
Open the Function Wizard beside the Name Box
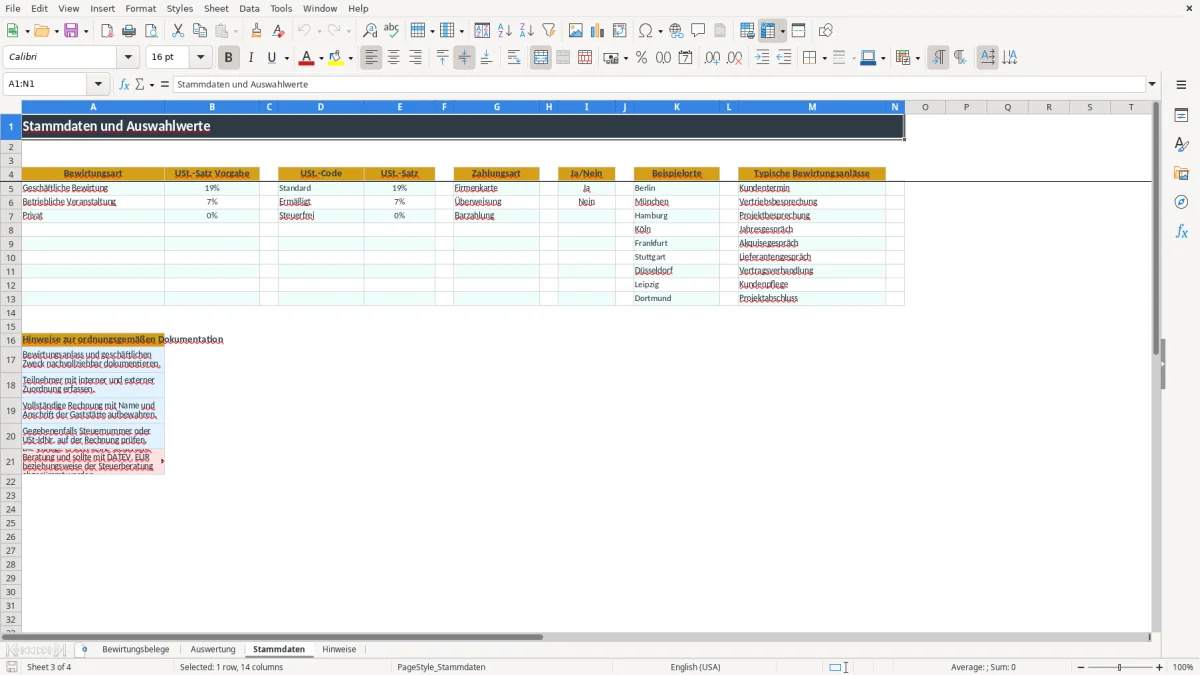pos(125,84)
